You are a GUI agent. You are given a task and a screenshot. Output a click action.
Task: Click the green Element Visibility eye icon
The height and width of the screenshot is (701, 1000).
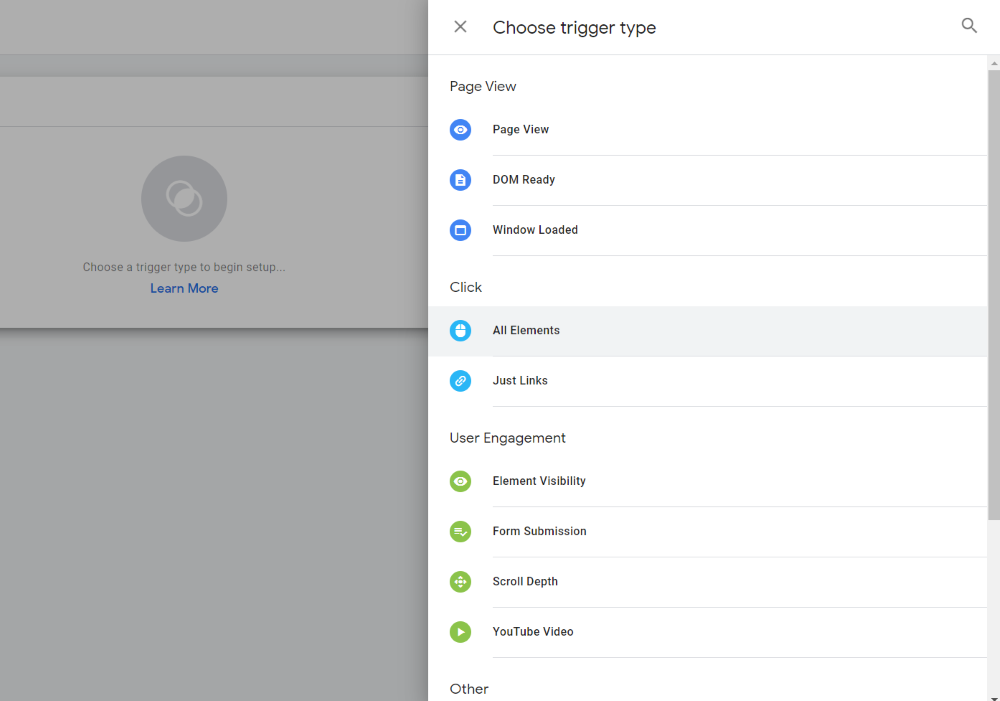[460, 481]
